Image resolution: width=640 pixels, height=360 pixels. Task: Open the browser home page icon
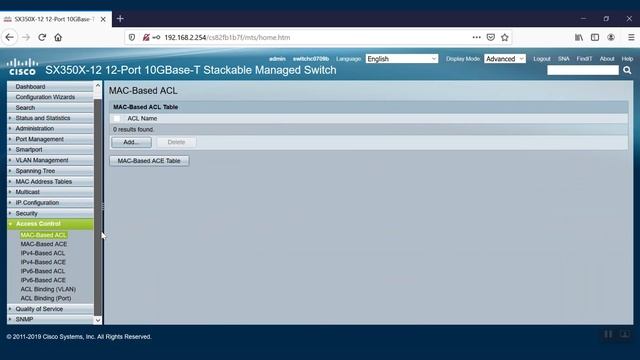point(58,37)
